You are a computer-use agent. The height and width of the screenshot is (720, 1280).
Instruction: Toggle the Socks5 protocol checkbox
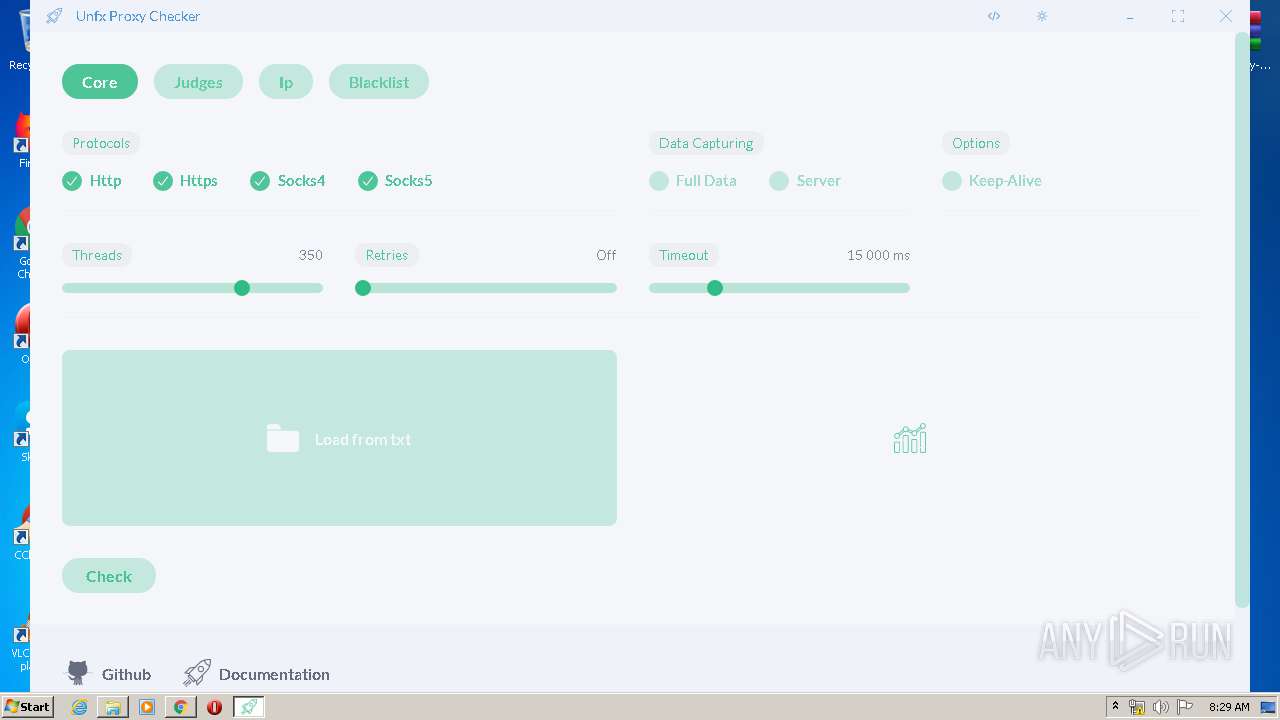(368, 181)
